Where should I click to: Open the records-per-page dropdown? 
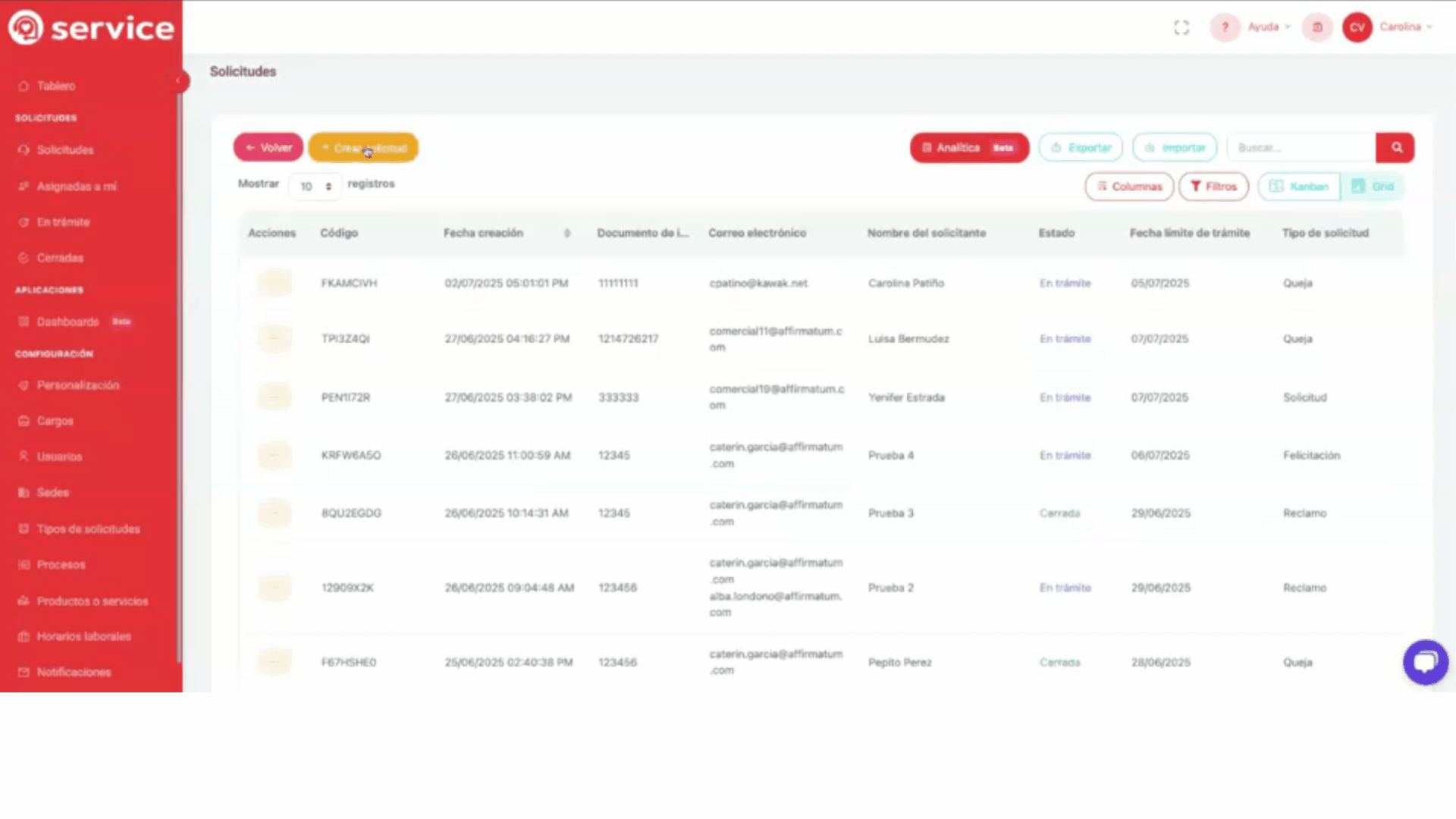pos(315,187)
